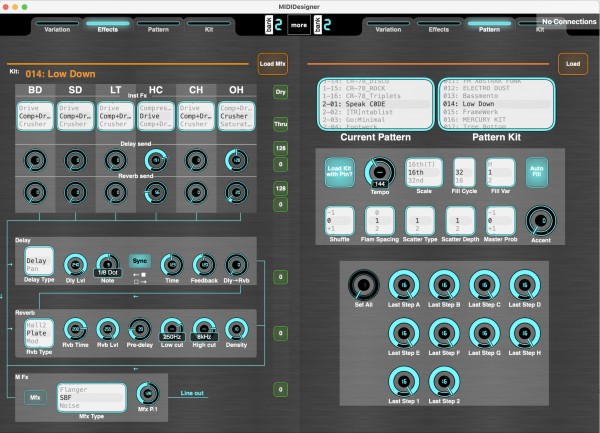Click the more button
Image resolution: width=600 pixels, height=433 pixels.
299,25
